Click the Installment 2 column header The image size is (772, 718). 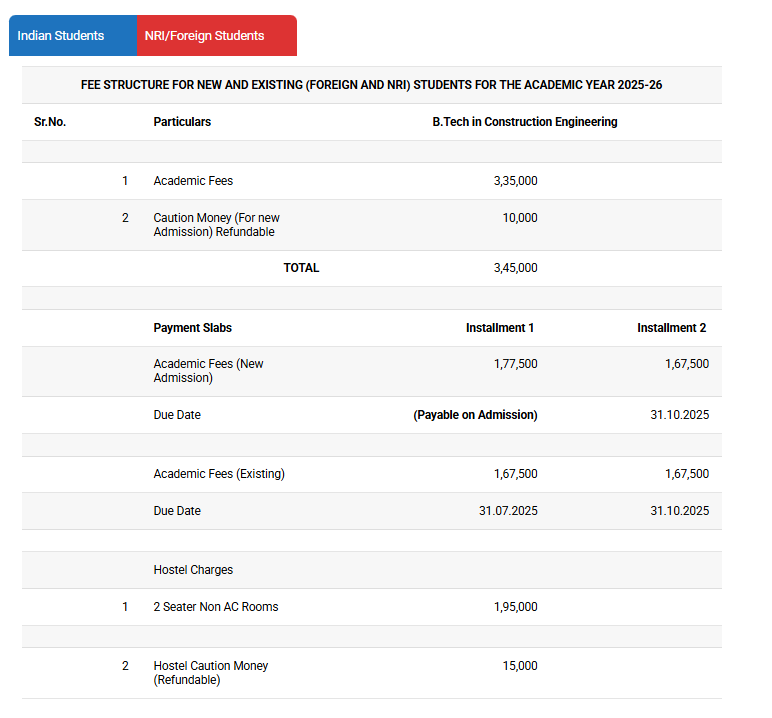[x=671, y=328]
